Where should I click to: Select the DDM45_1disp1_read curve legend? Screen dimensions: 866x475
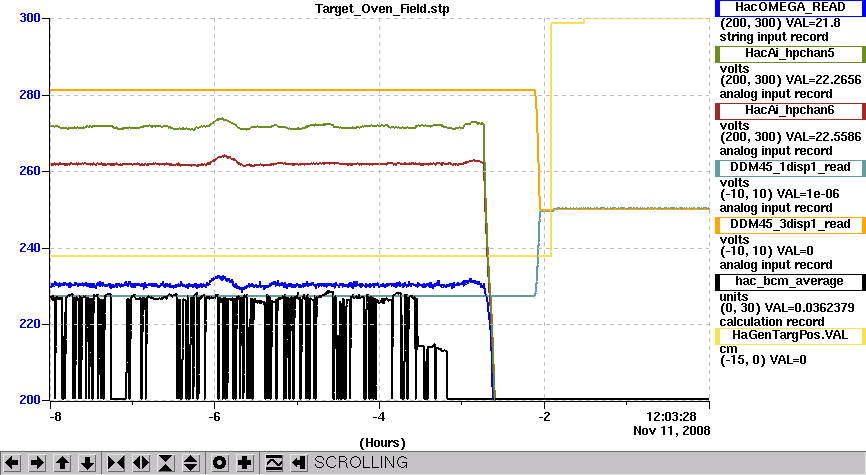[790, 167]
